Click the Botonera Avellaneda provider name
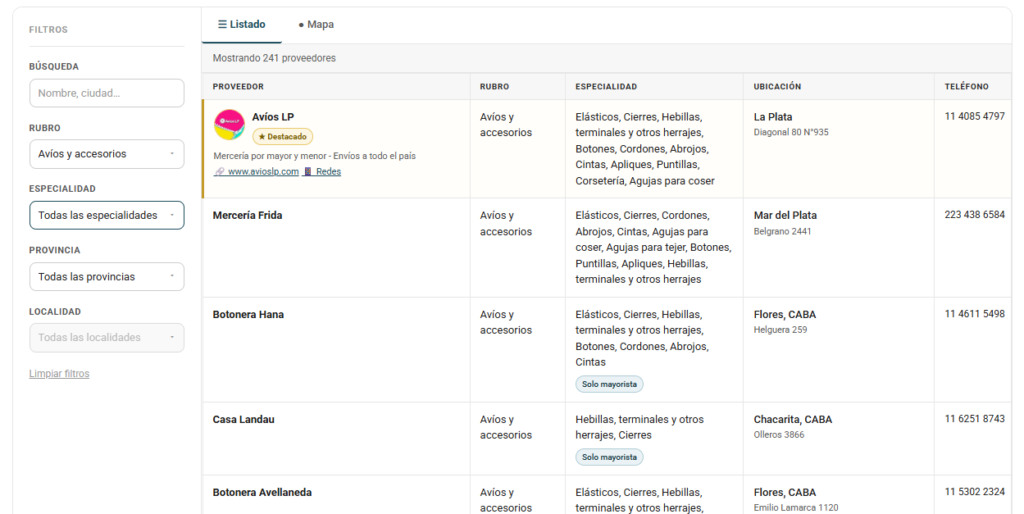The width and height of the screenshot is (1024, 514). click(262, 492)
